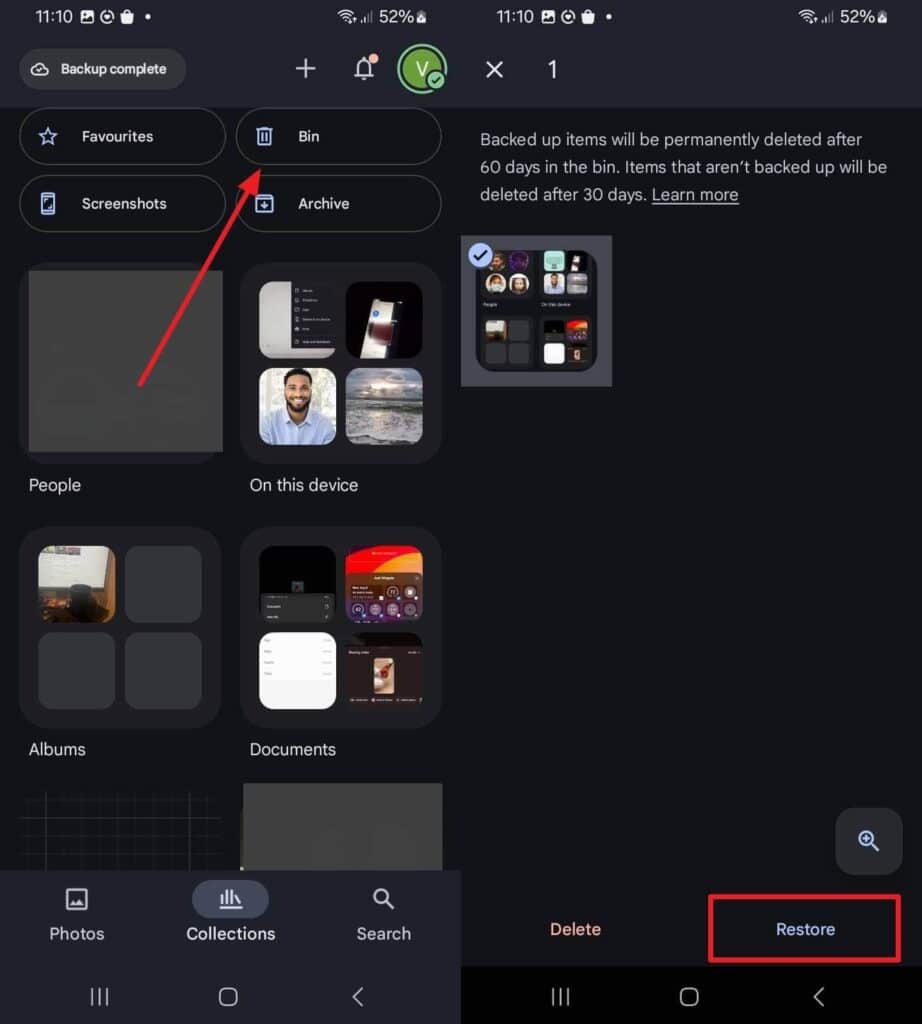Open the Screenshots collection

(x=121, y=203)
